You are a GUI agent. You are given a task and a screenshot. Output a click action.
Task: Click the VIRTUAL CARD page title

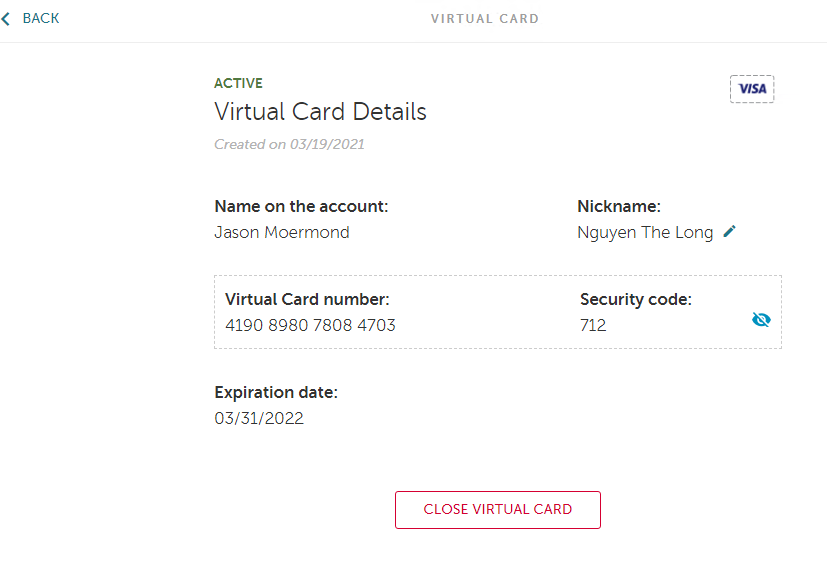[x=485, y=19]
